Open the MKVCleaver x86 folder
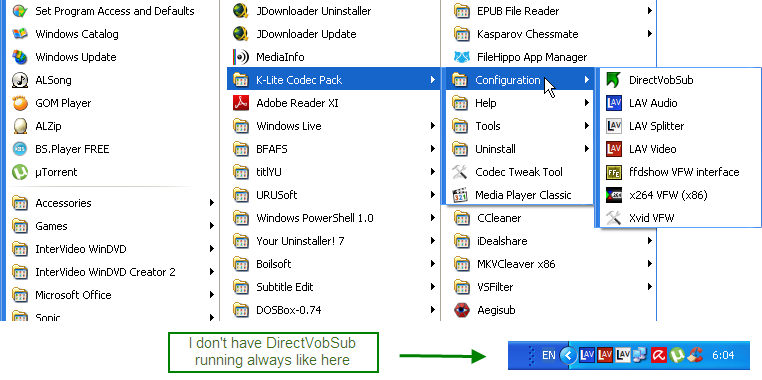Screen dimensions: 762x380 tap(549, 264)
